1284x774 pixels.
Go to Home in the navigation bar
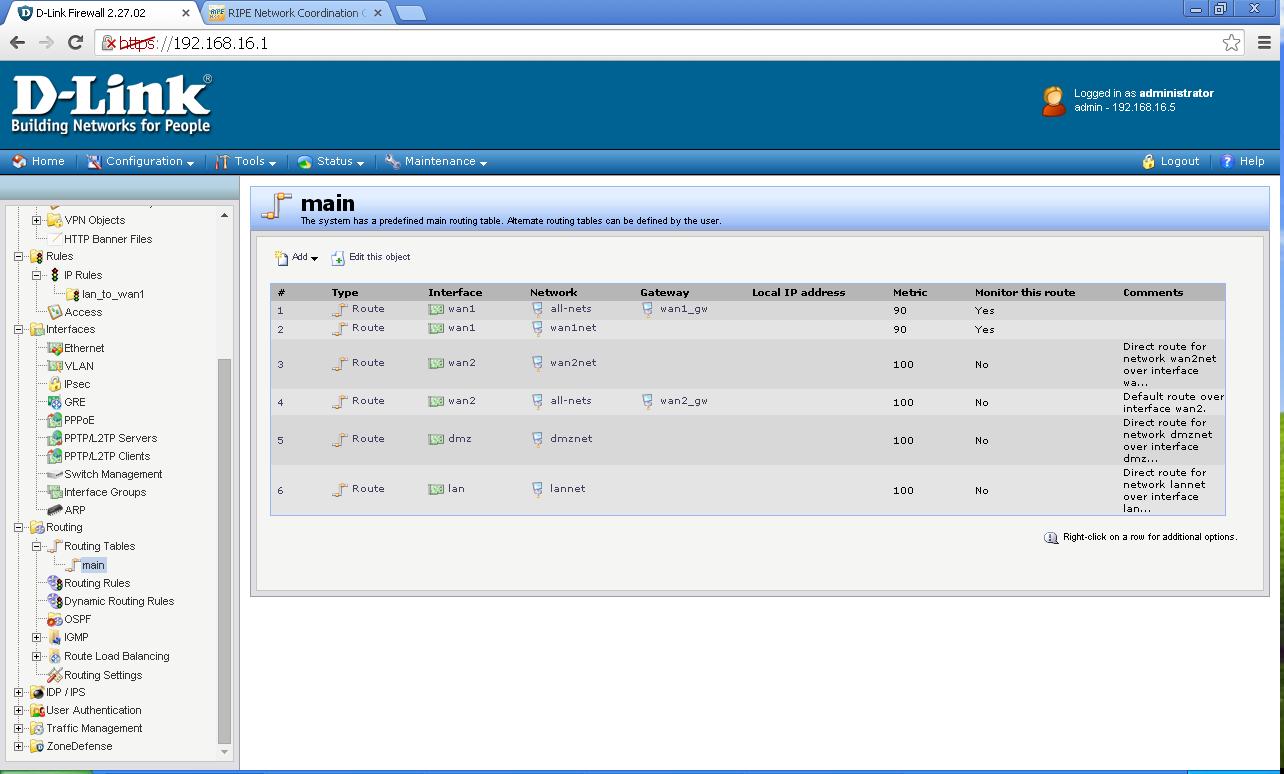38,161
